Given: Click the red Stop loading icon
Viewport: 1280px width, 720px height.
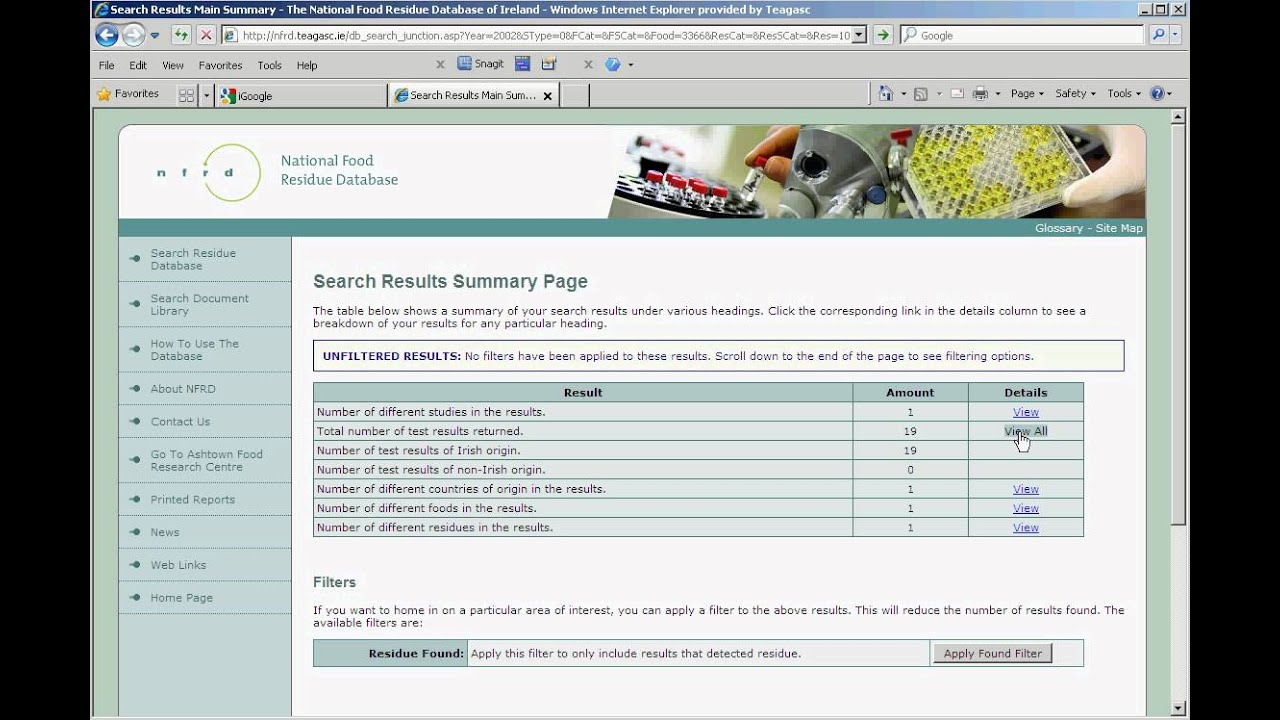Looking at the screenshot, I should (206, 35).
